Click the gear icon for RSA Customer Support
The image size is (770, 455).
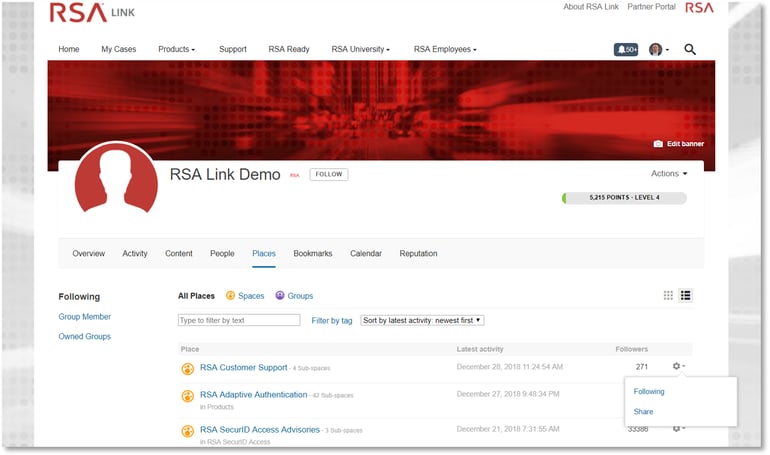point(678,366)
